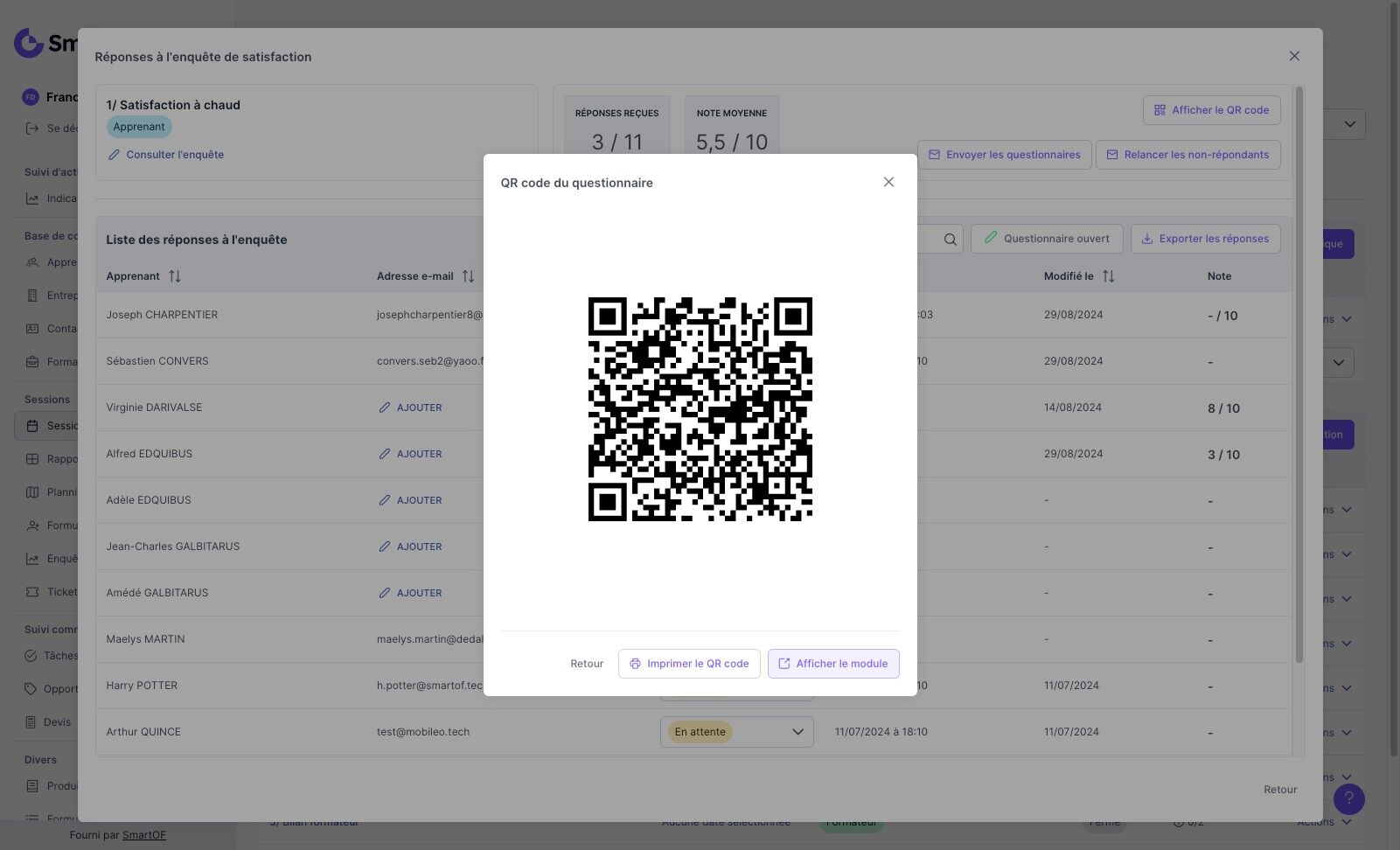The width and height of the screenshot is (1400, 850).
Task: Click the Apprenants people icon in sidebar
Action: 32,262
